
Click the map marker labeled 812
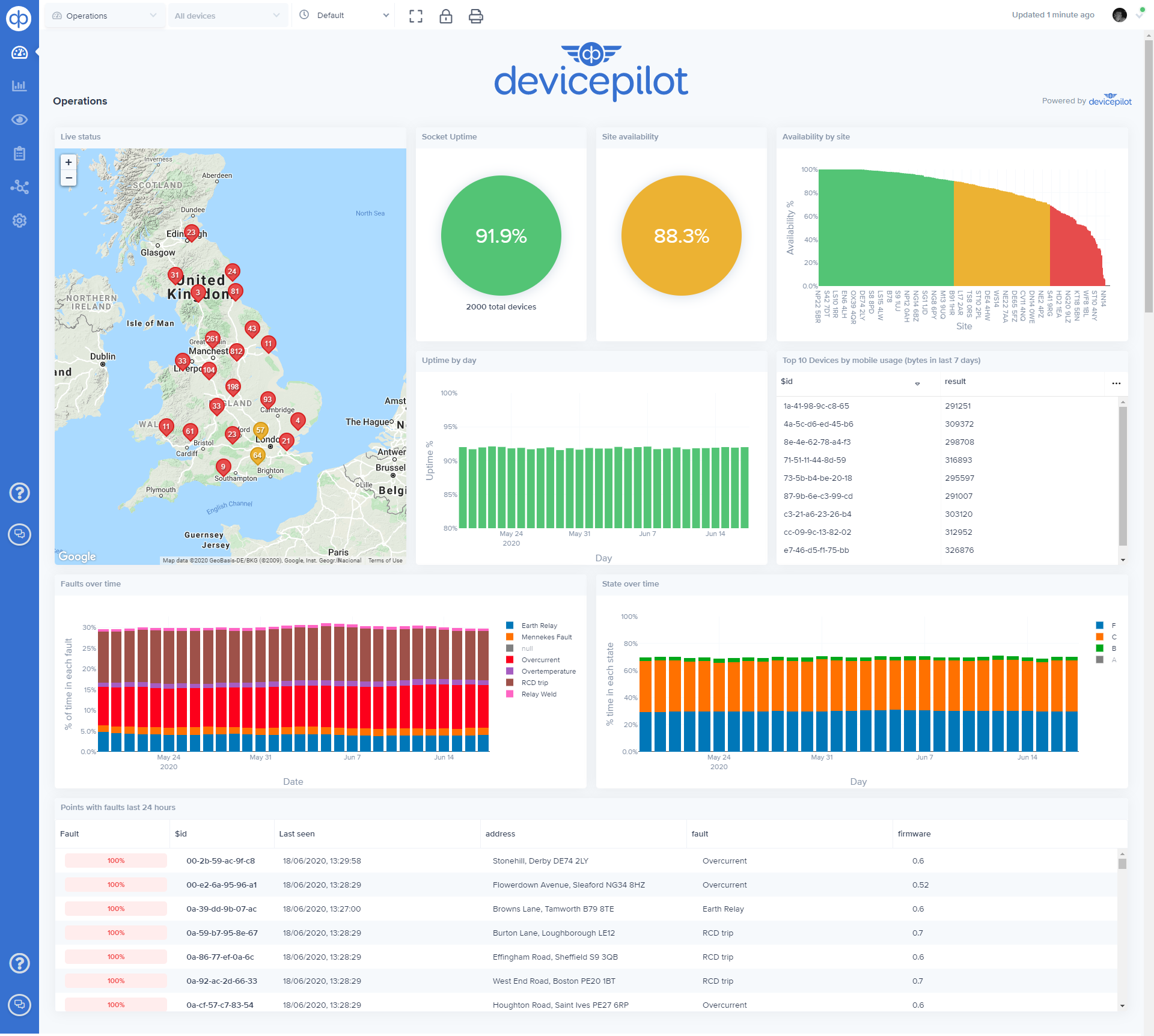click(236, 352)
